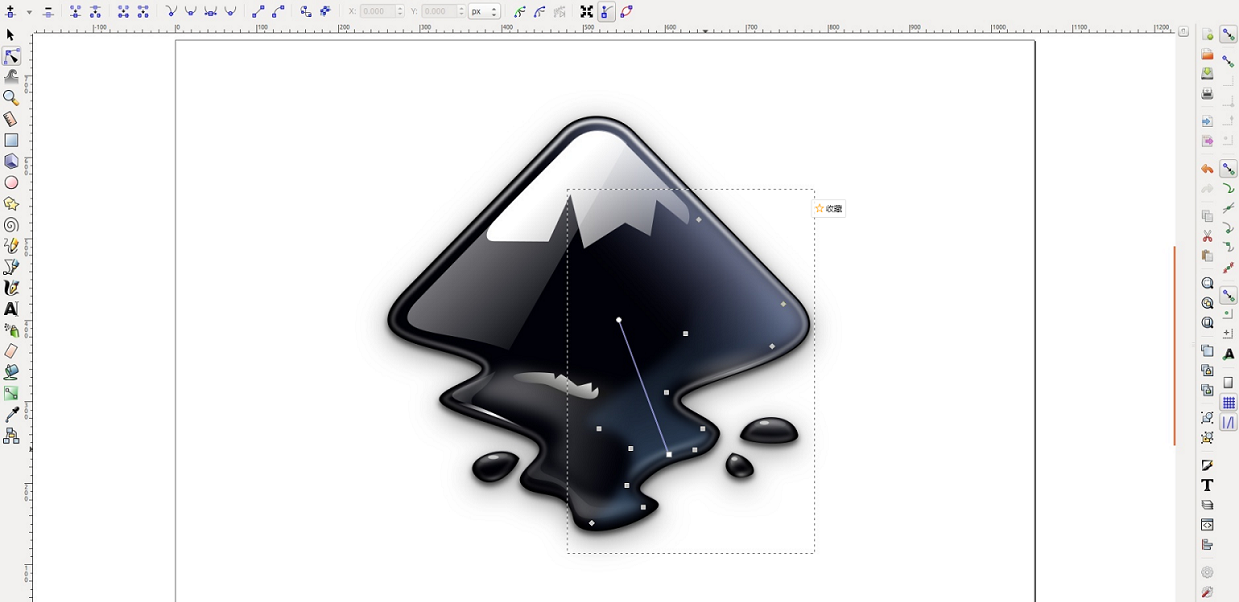Click gradient handle circle node on canvas
1239x602 pixels.
click(x=619, y=320)
